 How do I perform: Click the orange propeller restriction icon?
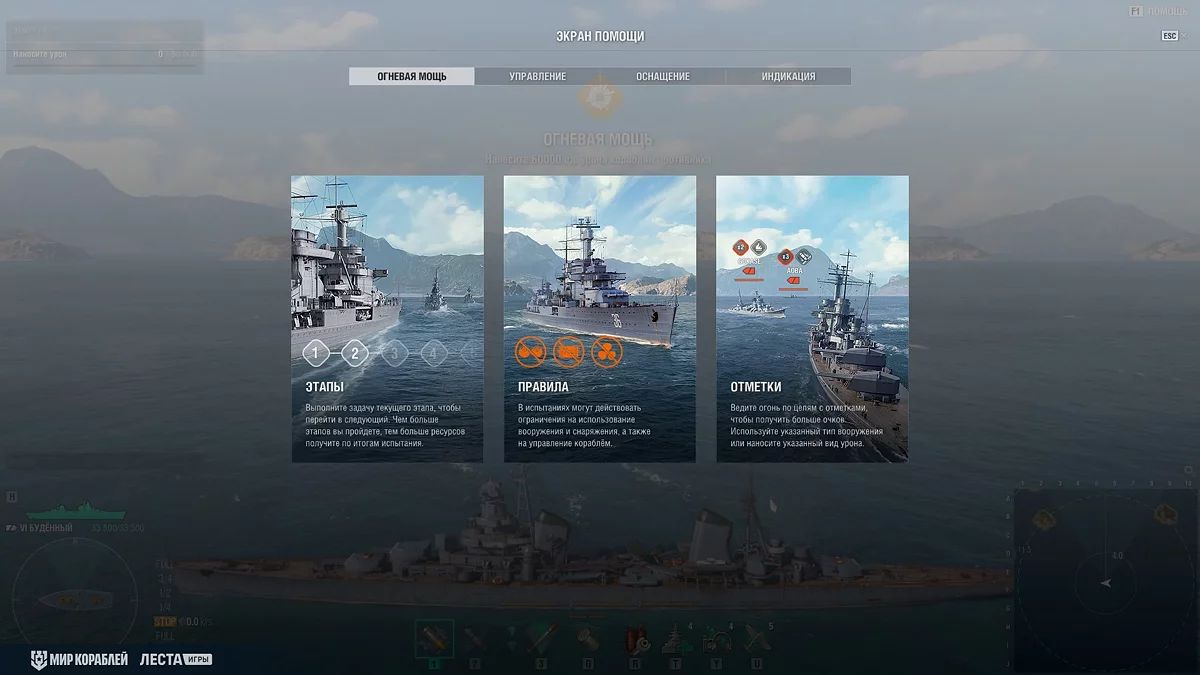607,351
